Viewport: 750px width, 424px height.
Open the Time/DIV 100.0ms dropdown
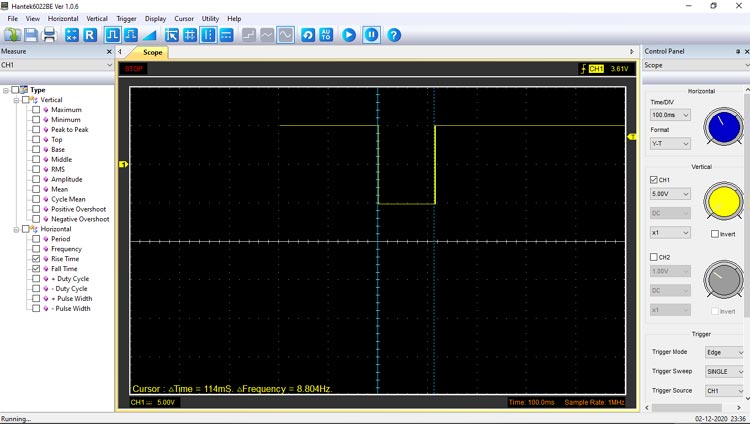[x=670, y=115]
